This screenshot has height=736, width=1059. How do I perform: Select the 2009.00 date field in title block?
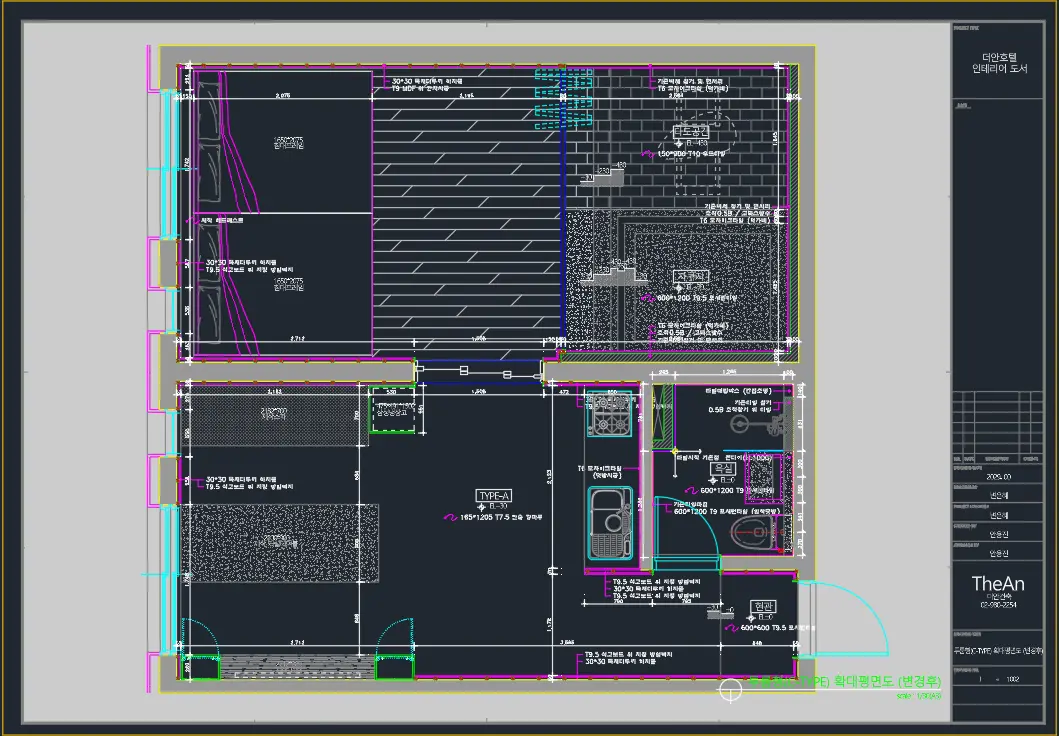click(x=998, y=477)
